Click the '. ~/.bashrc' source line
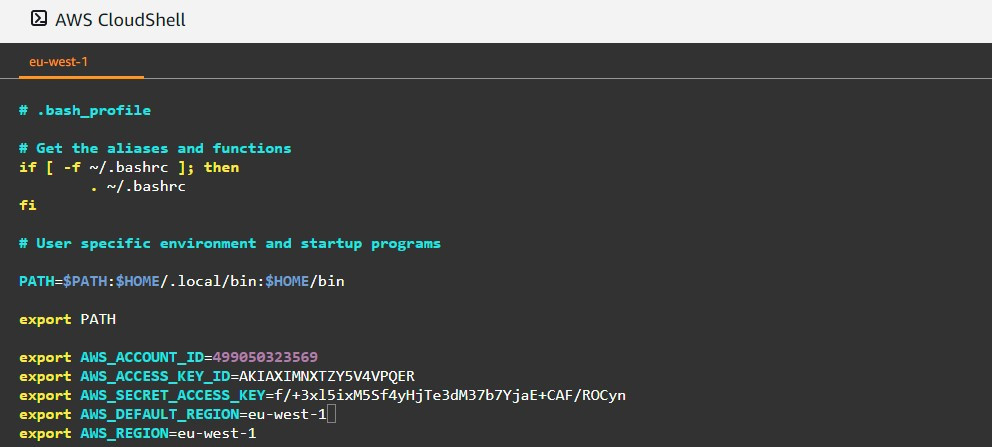This screenshot has height=447, width=992. [x=138, y=187]
